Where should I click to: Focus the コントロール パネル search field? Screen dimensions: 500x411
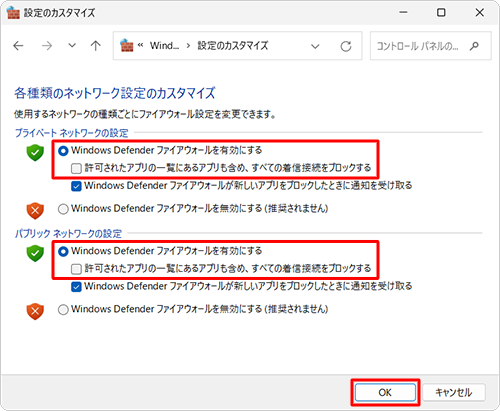click(431, 46)
